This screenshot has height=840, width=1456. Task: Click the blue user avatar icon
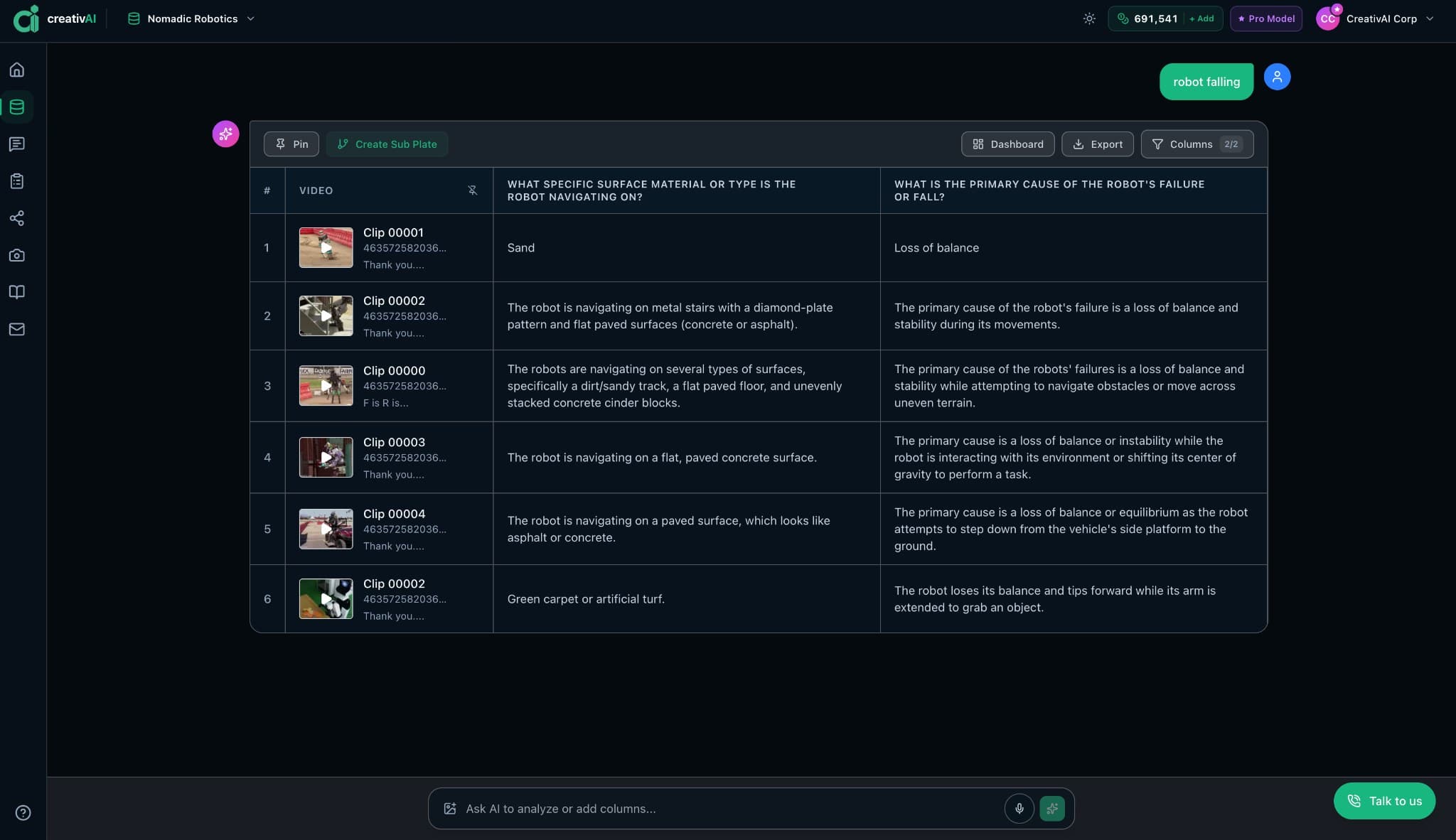point(1277,77)
